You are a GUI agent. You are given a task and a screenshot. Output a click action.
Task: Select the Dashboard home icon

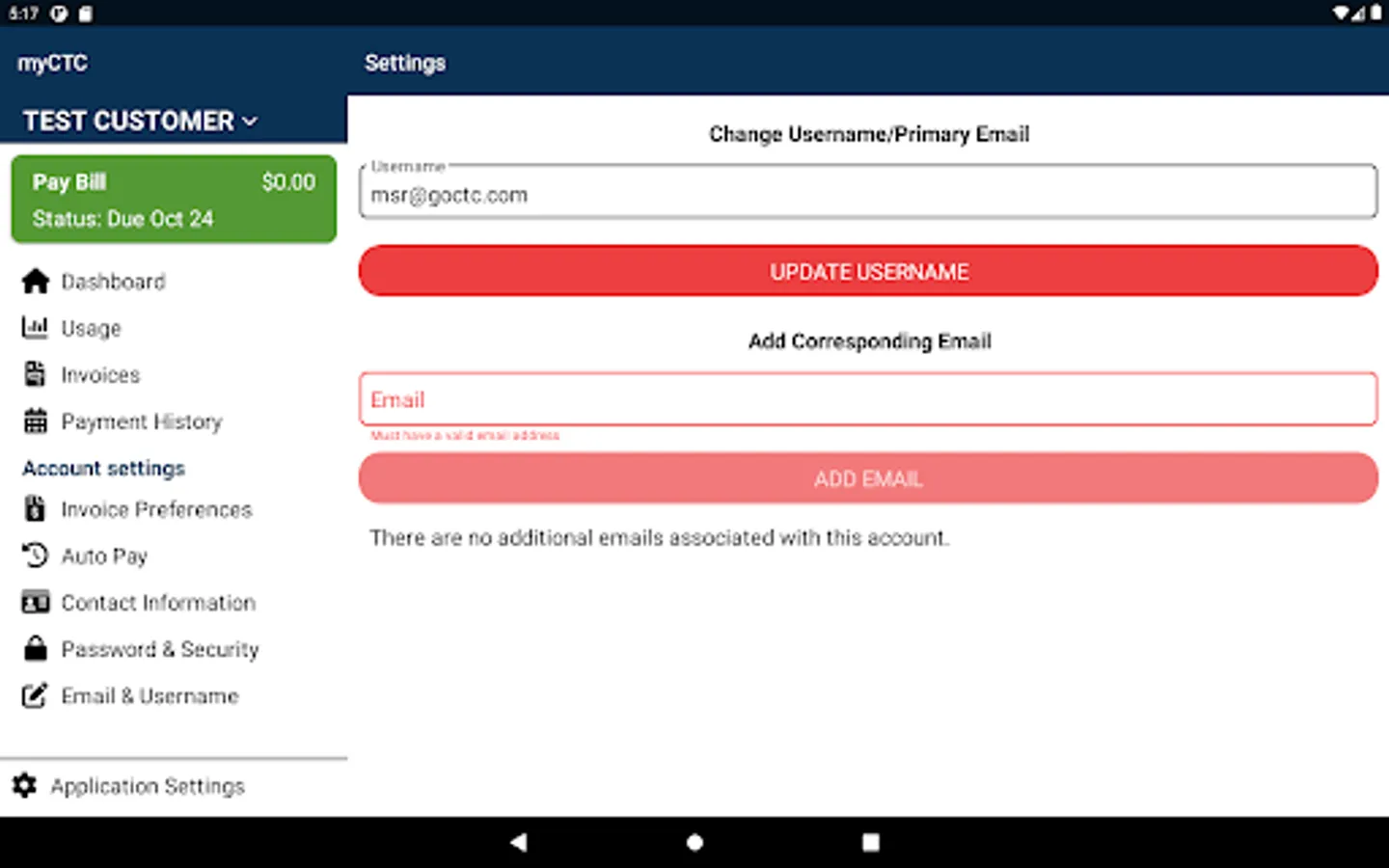[x=35, y=281]
